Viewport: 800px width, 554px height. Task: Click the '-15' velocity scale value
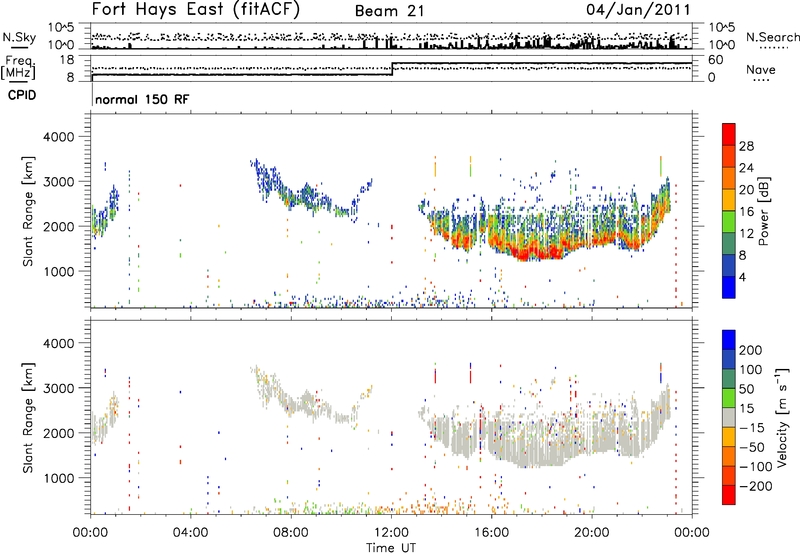752,427
